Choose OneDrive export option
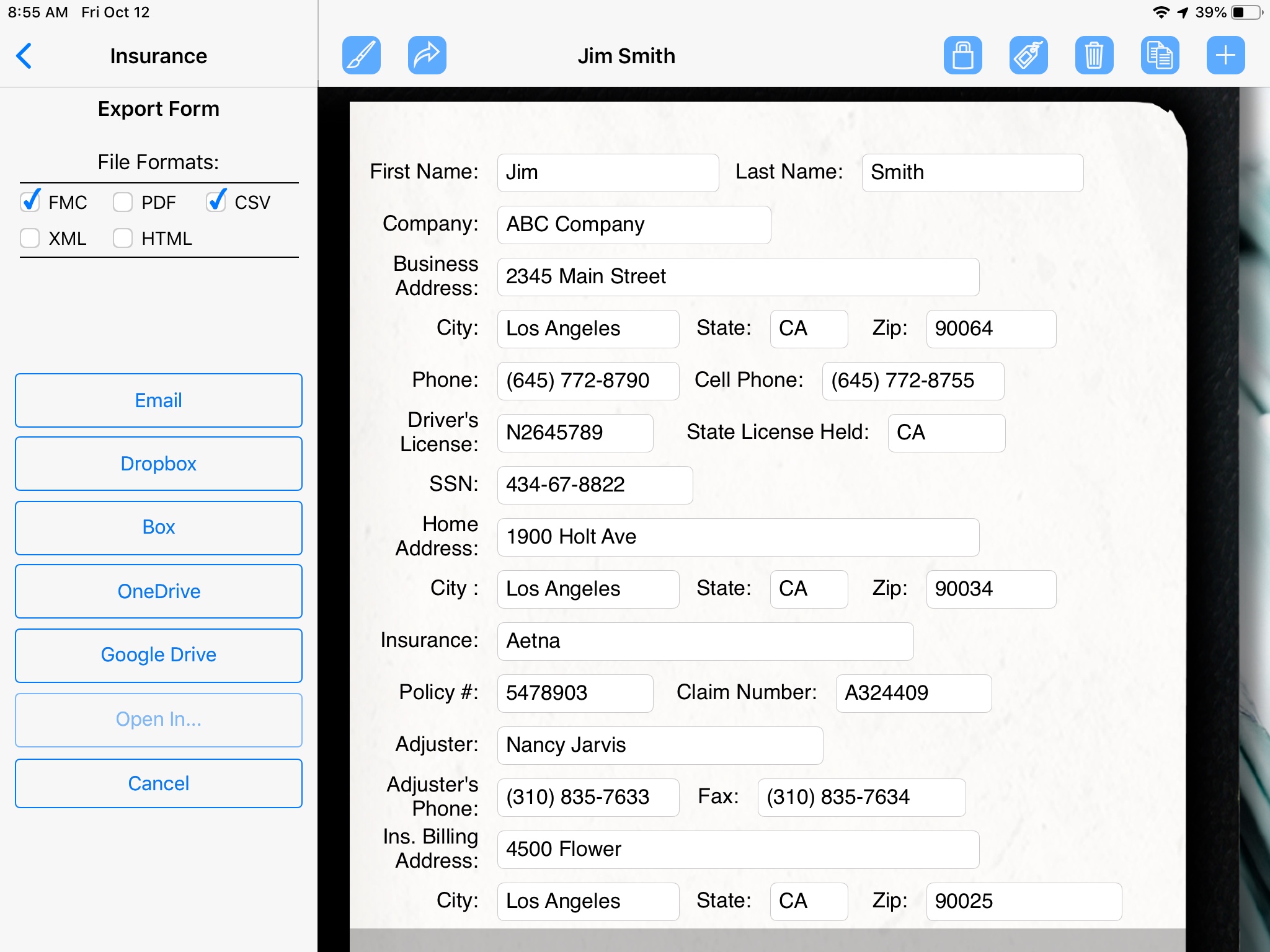The width and height of the screenshot is (1270, 952). point(159,591)
